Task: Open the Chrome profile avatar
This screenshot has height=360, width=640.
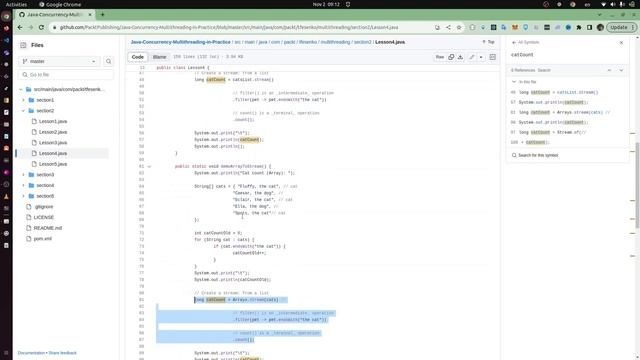Action: [600, 27]
